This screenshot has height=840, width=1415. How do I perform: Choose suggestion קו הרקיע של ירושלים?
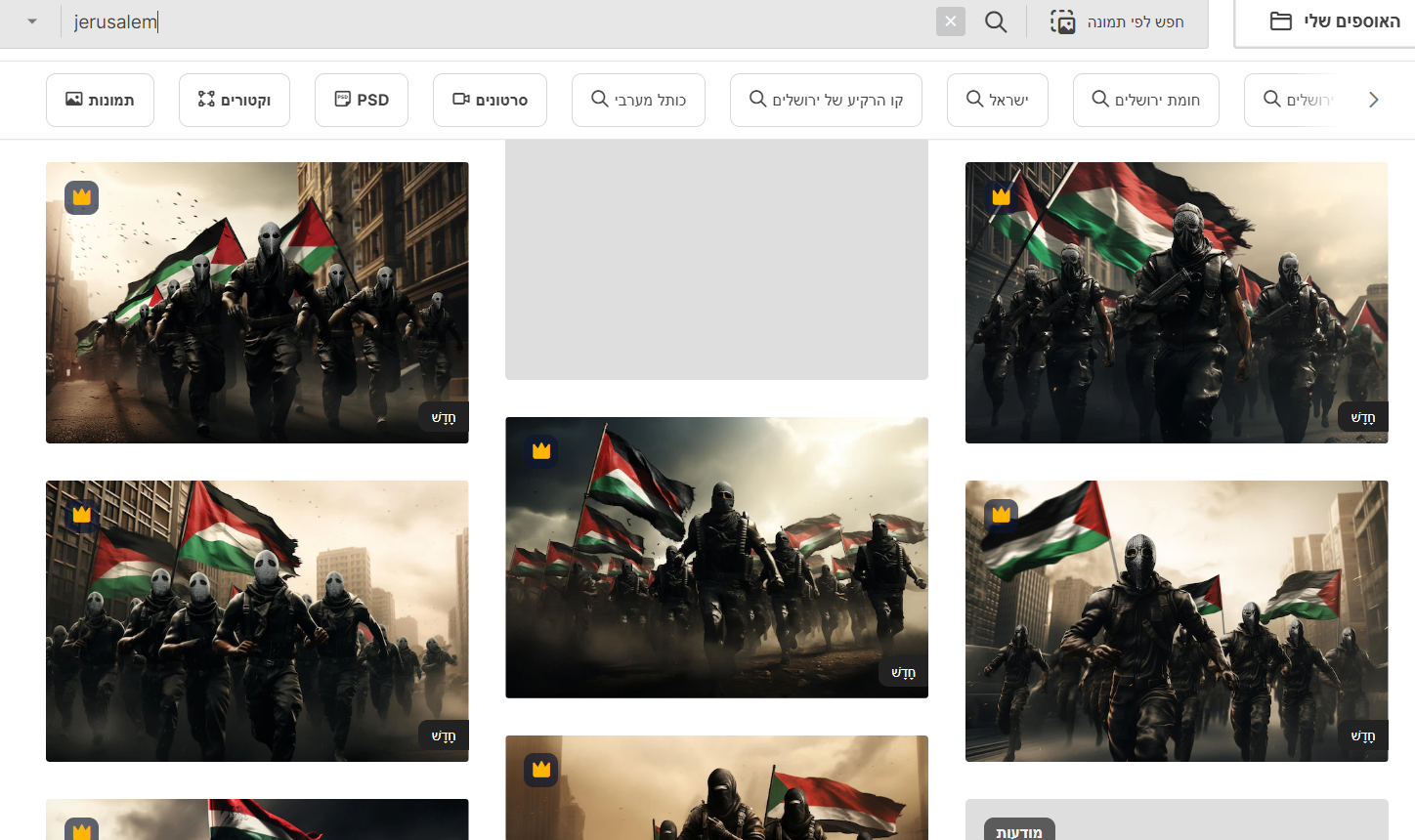[826, 100]
